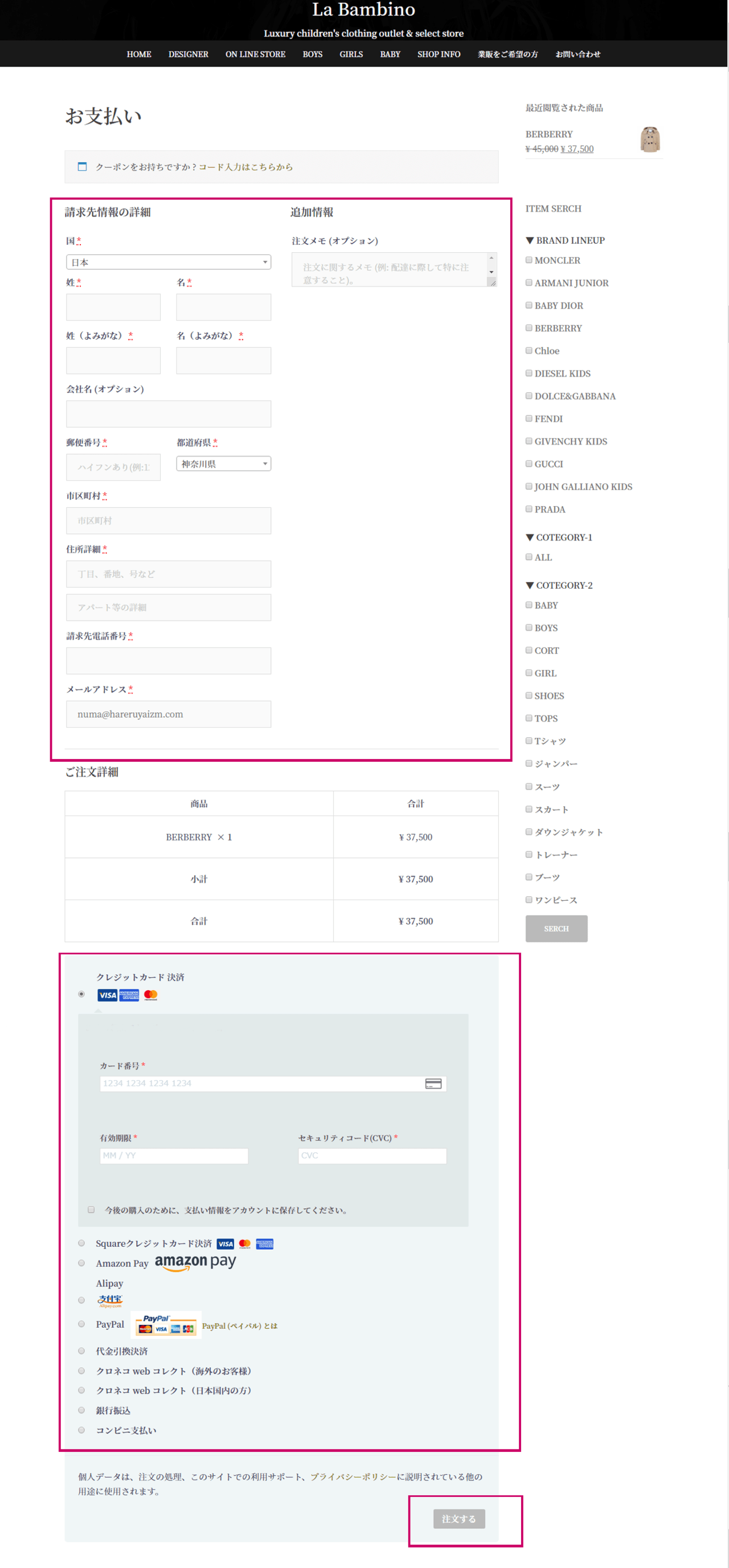Click the メールアドレス email field
The height and width of the screenshot is (1568, 729).
[x=168, y=714]
